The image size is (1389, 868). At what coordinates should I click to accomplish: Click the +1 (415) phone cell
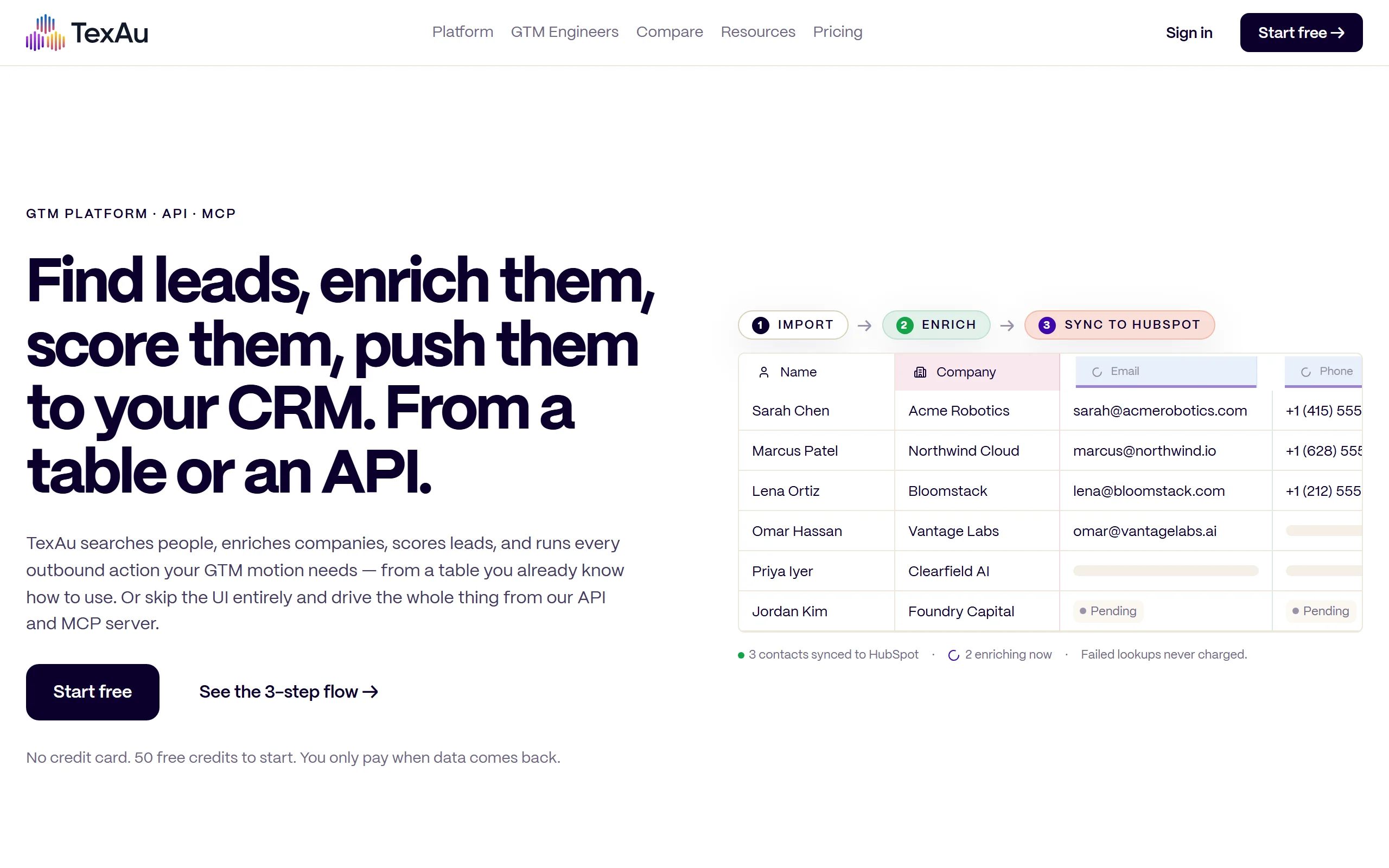point(1318,411)
